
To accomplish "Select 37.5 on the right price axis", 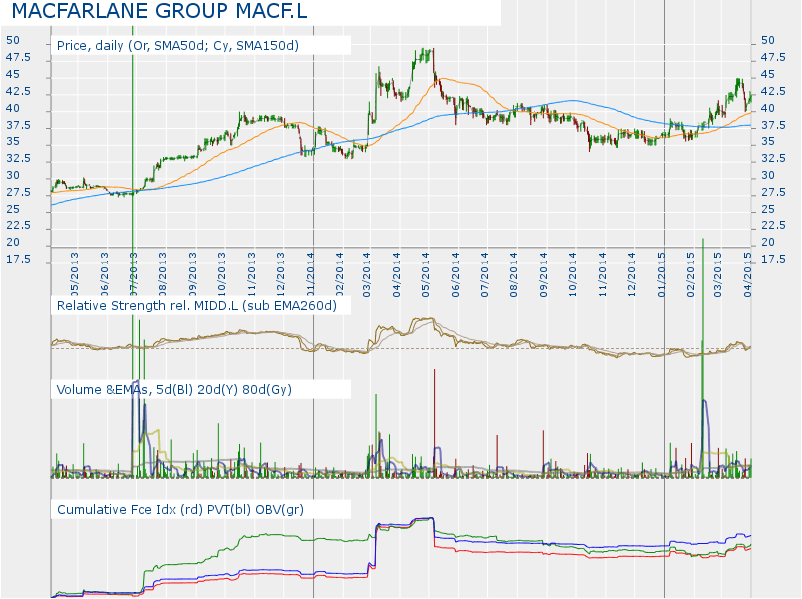I will point(773,125).
